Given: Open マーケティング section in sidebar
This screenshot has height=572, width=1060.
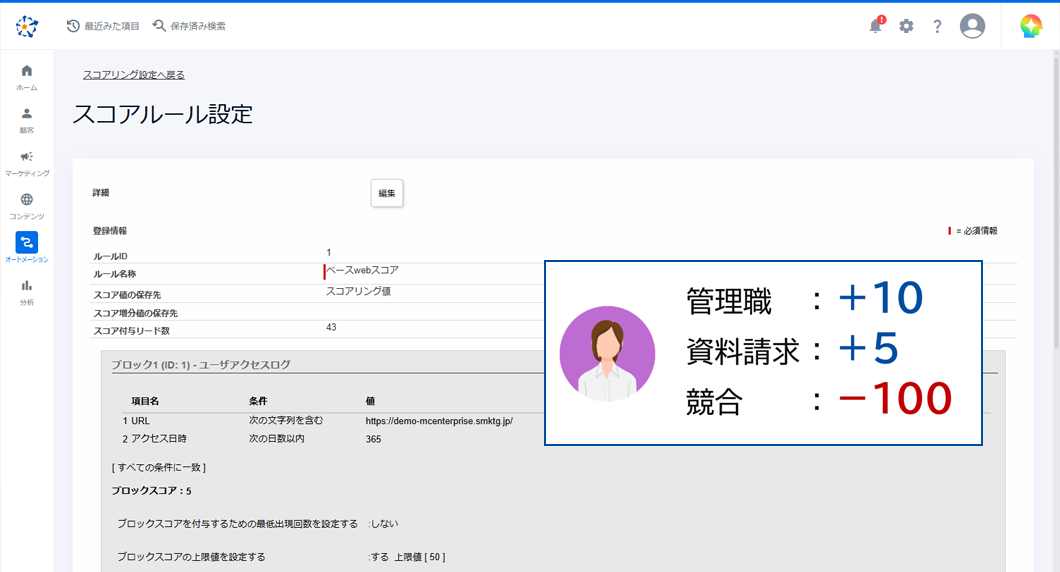Looking at the screenshot, I should 27,163.
